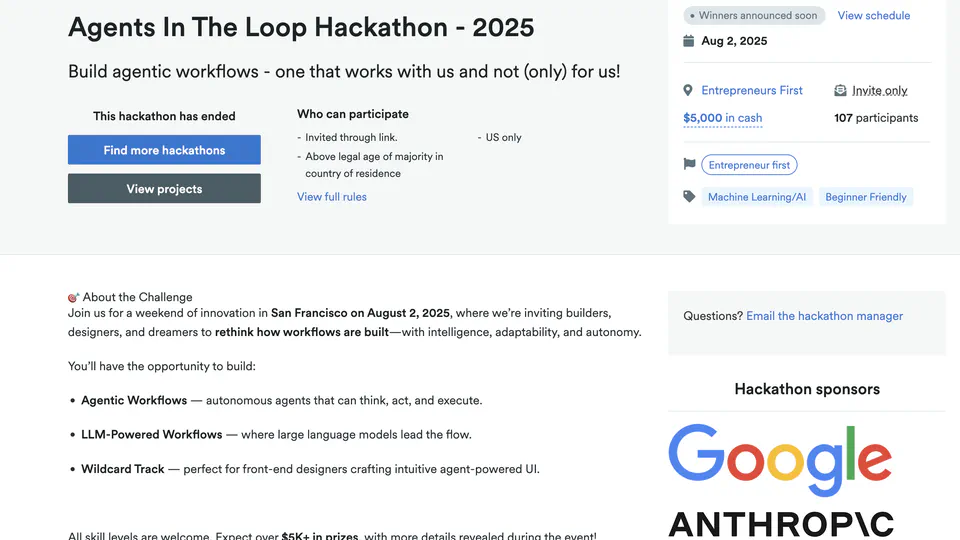960x540 pixels.
Task: Click the target emoji beside About the Challenge
Action: pyautogui.click(x=73, y=298)
